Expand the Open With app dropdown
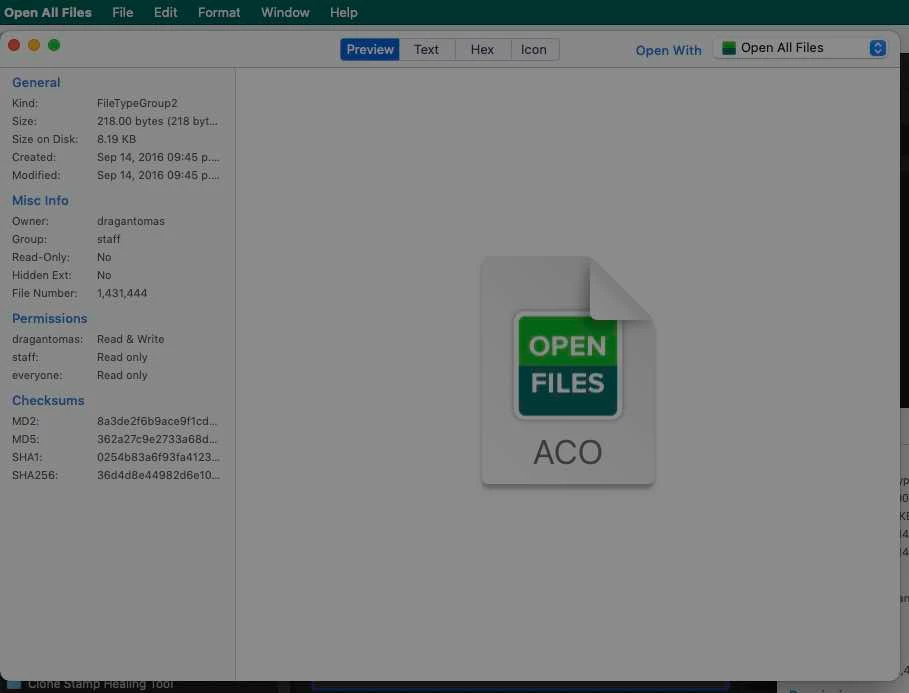Screen dimensions: 909x693 [803, 48]
